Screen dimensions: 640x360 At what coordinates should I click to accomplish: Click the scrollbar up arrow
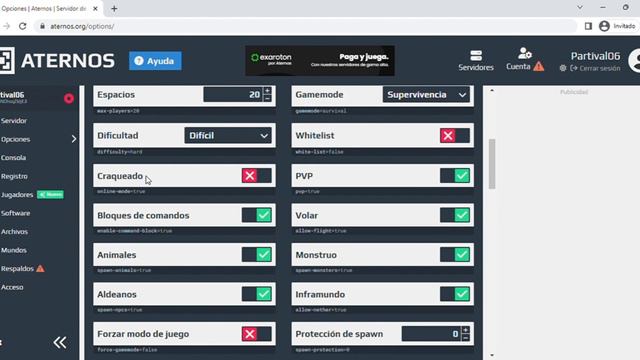point(492,90)
